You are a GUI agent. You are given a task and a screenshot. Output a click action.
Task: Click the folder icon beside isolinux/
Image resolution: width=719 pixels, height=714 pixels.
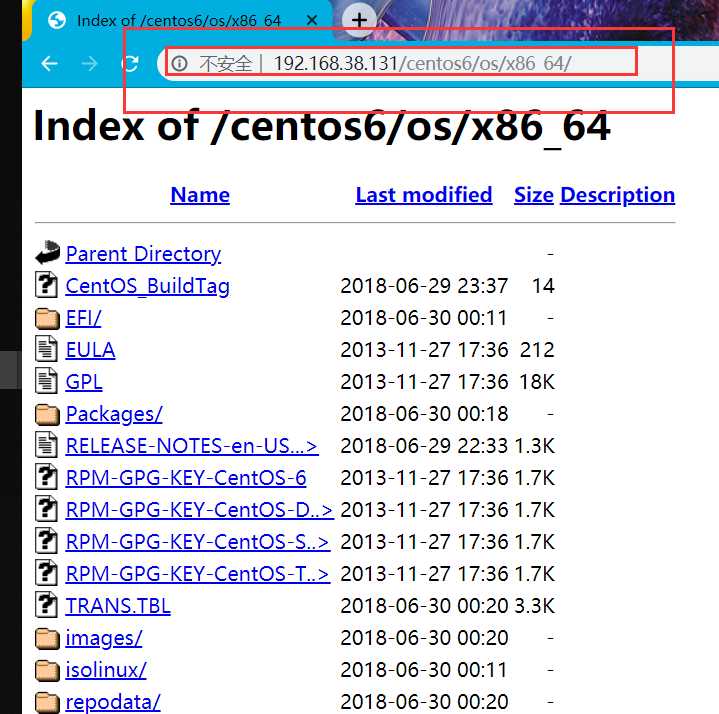(47, 671)
